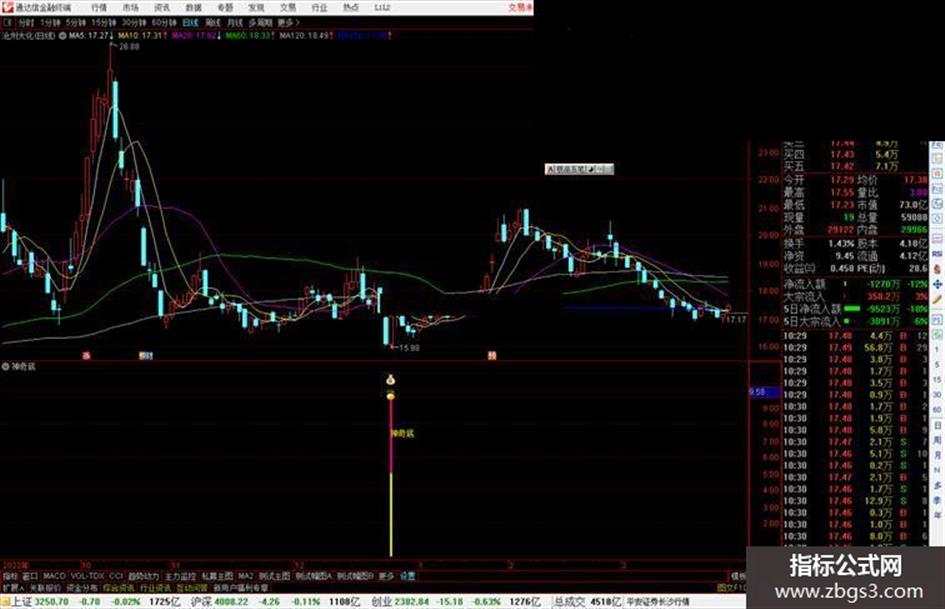The width and height of the screenshot is (945, 609).
Task: Click the 净流入额 row in quote panel
Action: [855, 284]
